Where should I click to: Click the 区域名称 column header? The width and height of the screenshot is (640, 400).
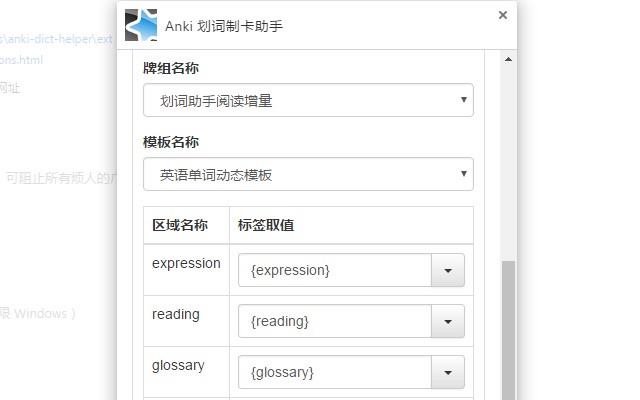(180, 225)
